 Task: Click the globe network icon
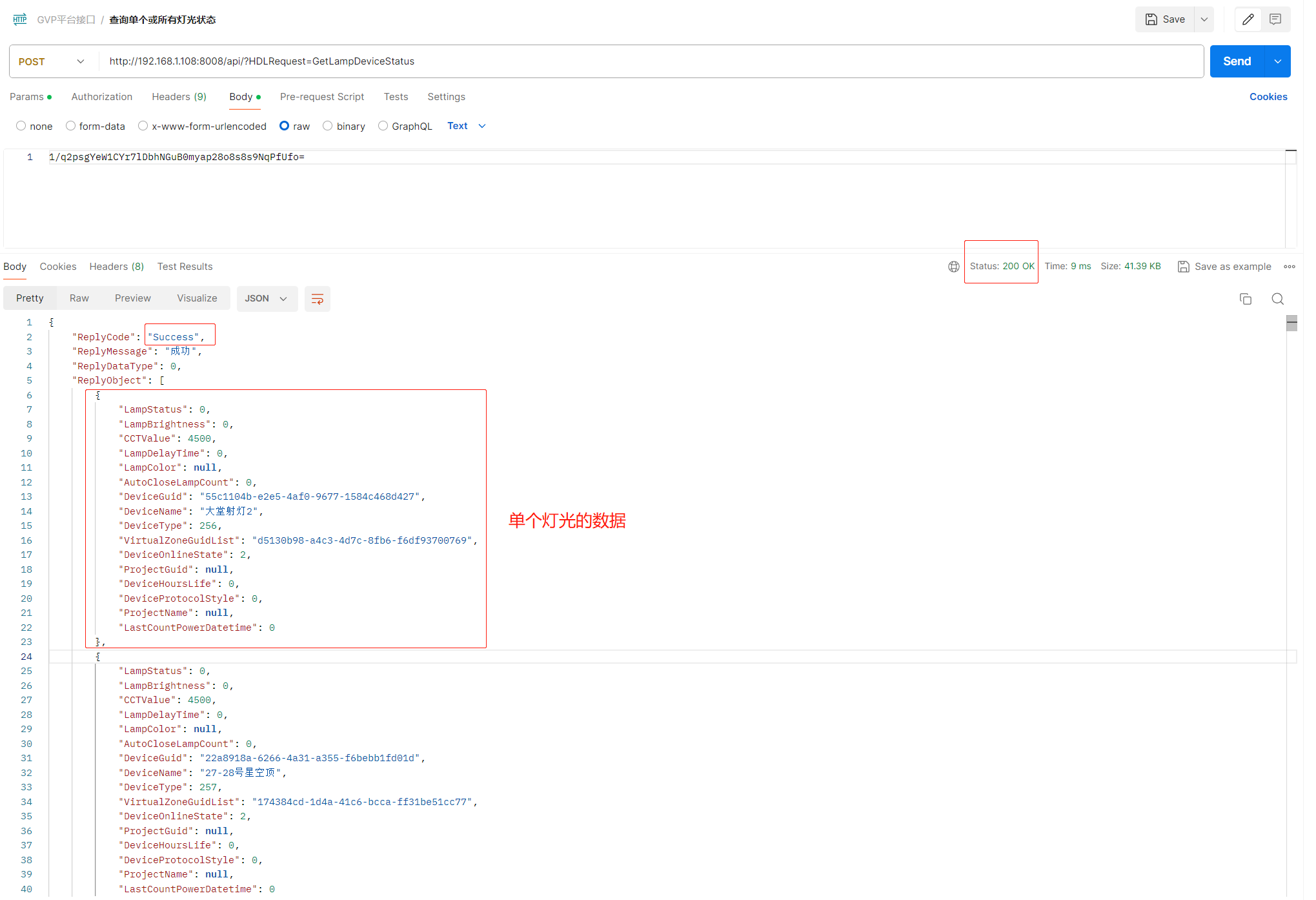[953, 267]
